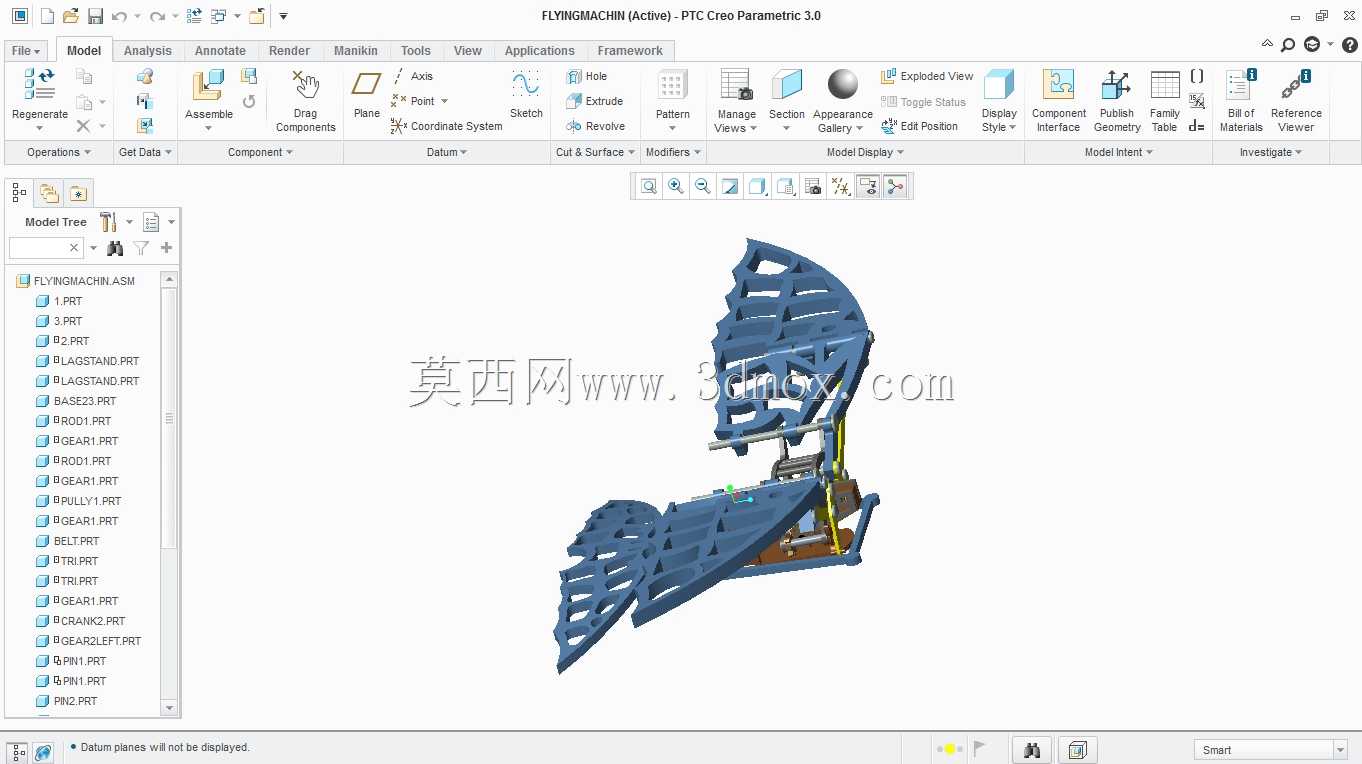Click the View Manager icon in graphics toolbar
Screen dimensions: 1362x764
813,186
